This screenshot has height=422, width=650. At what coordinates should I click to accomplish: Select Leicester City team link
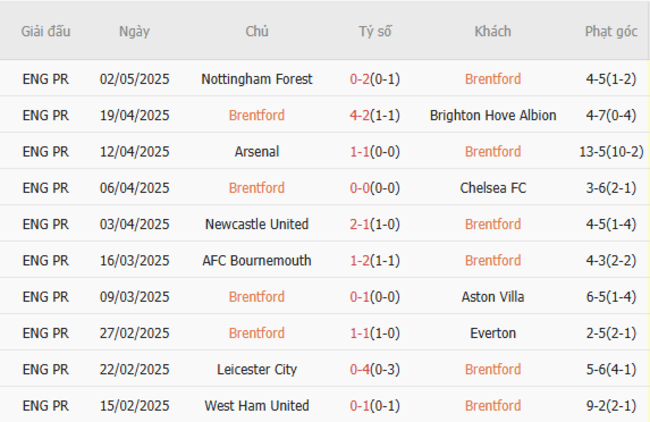[x=256, y=369]
